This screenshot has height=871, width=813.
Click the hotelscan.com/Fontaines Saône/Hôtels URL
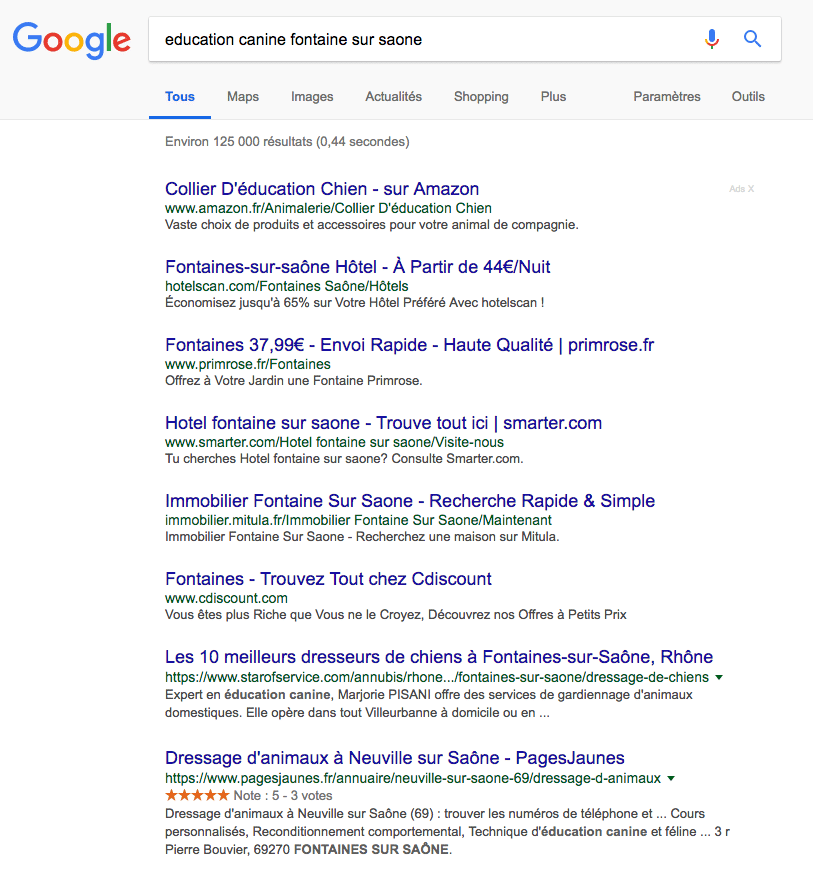(287, 286)
